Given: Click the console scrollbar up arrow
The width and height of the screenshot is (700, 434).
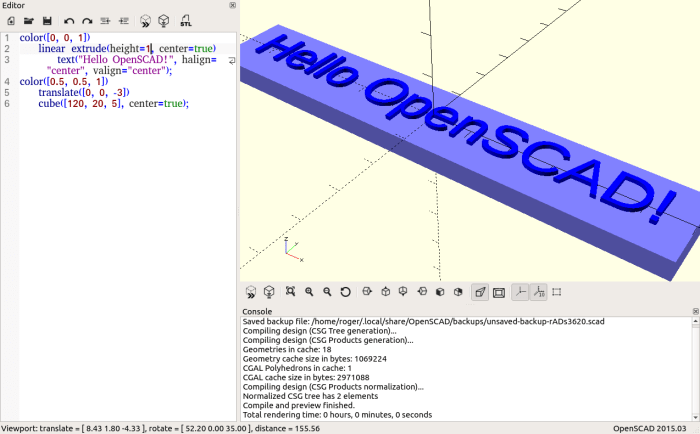Looking at the screenshot, I should click(696, 321).
